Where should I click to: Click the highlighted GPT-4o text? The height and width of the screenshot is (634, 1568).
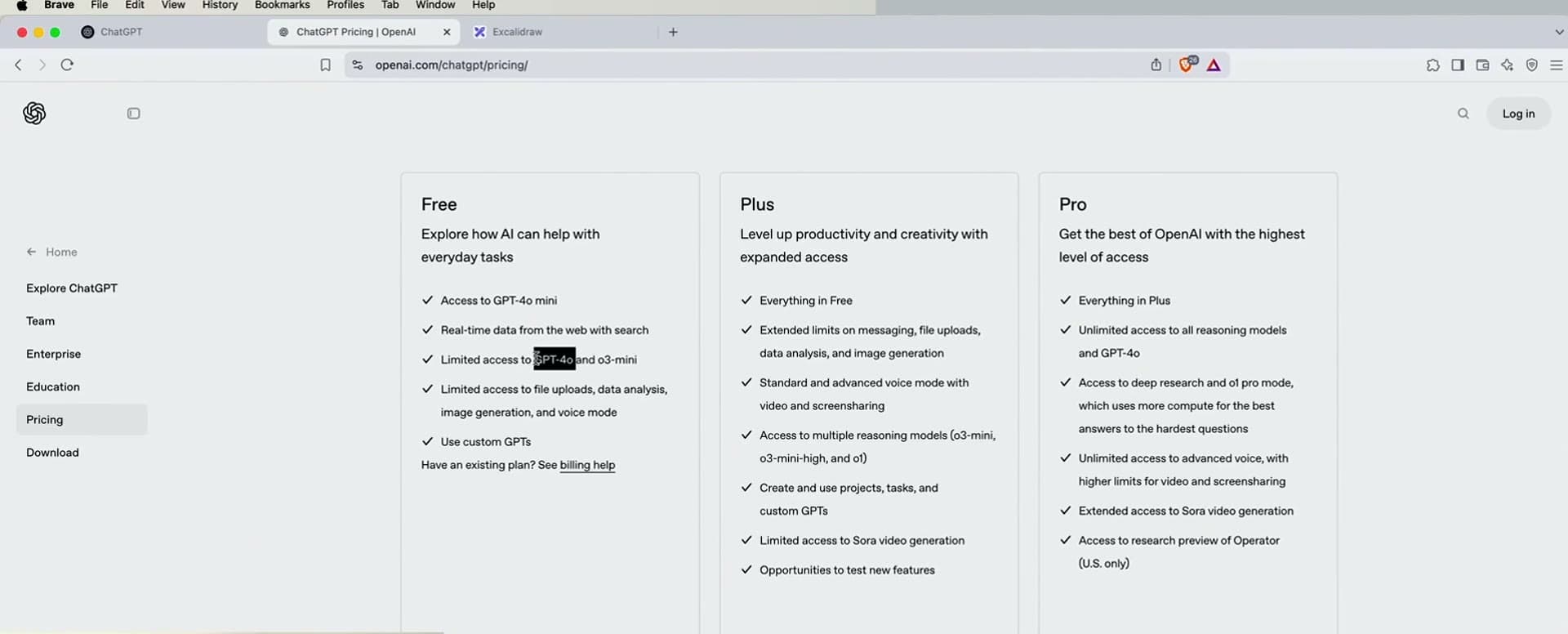(x=555, y=359)
